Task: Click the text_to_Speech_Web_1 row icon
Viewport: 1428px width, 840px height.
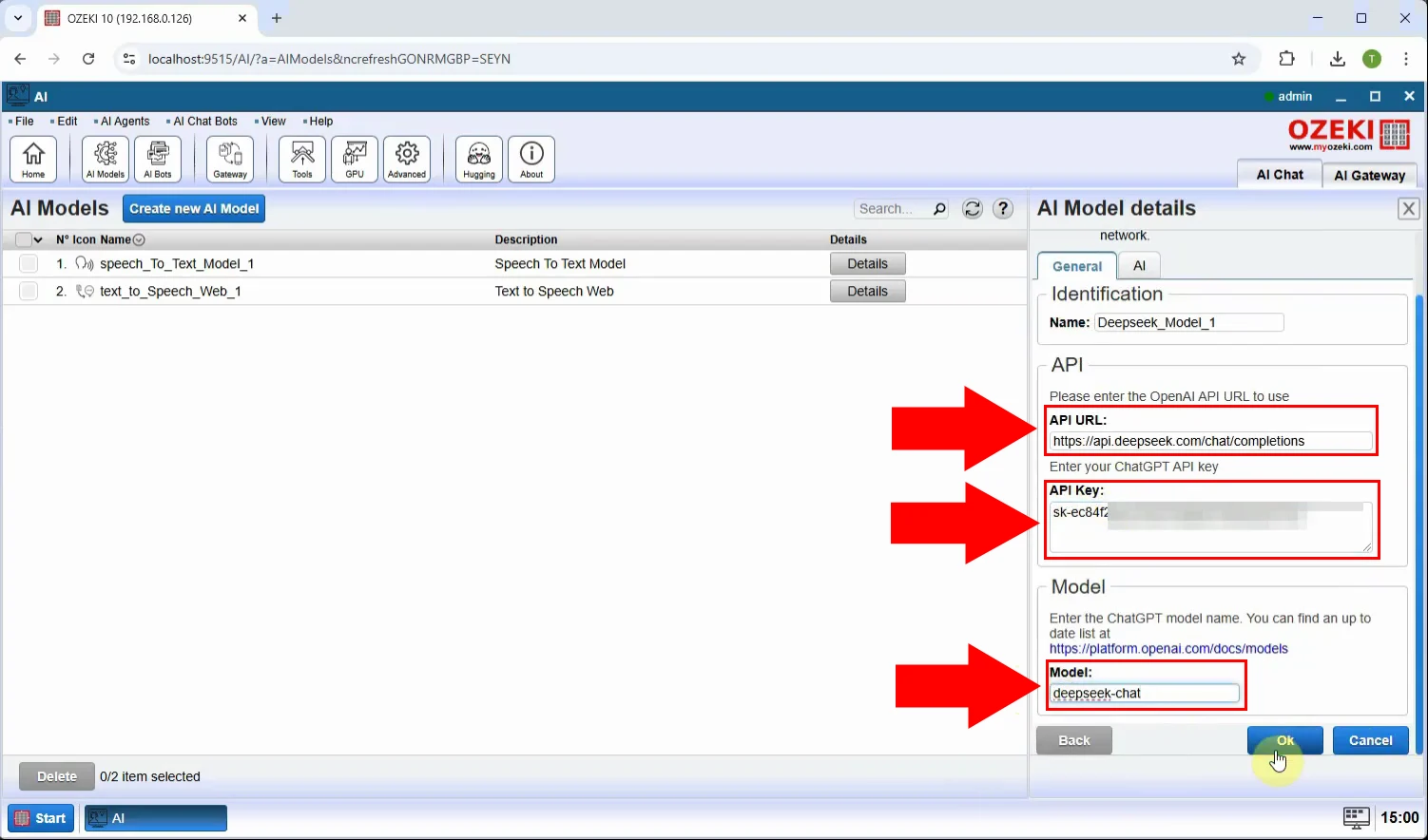Action: click(85, 292)
